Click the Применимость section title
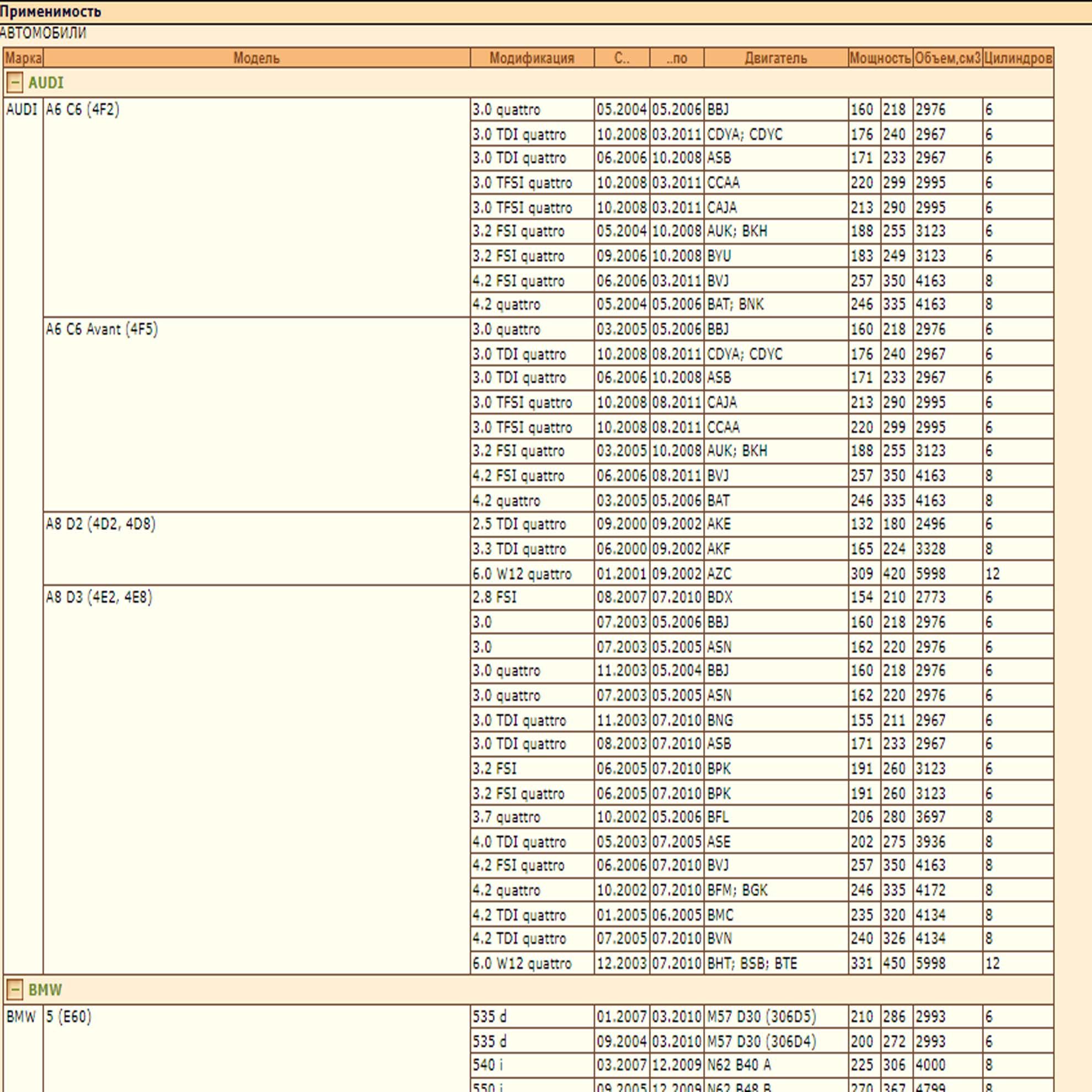Viewport: 1092px width, 1092px height. (51, 10)
